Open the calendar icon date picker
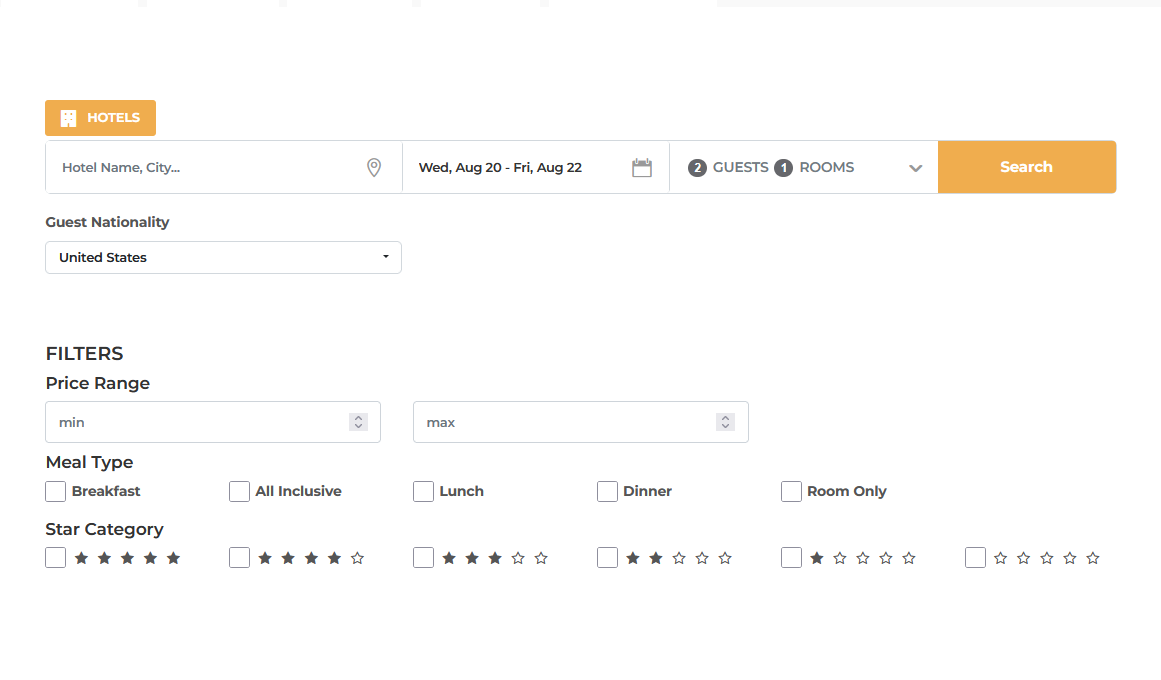Viewport: 1161px width, 680px height. (642, 168)
